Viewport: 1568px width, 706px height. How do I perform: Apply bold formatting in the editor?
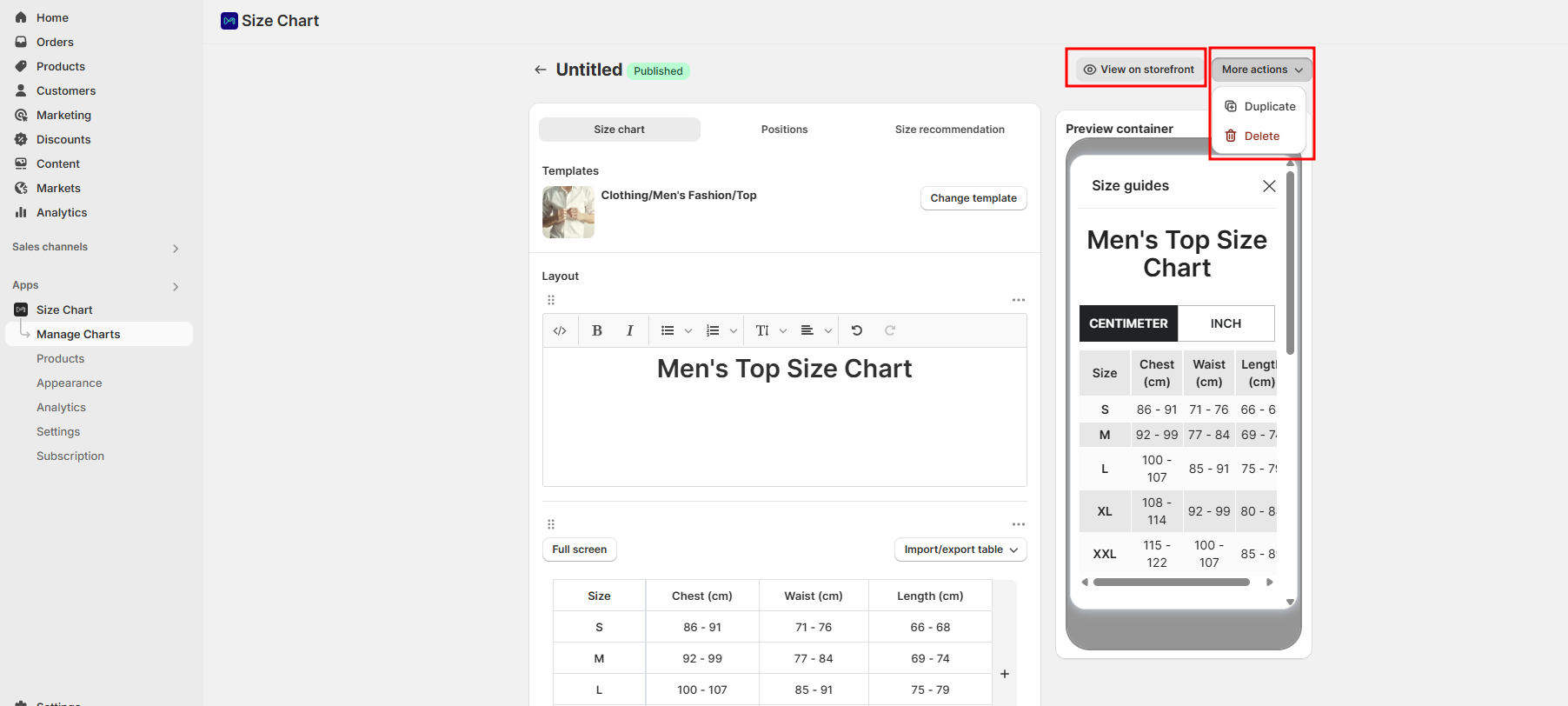click(x=597, y=330)
